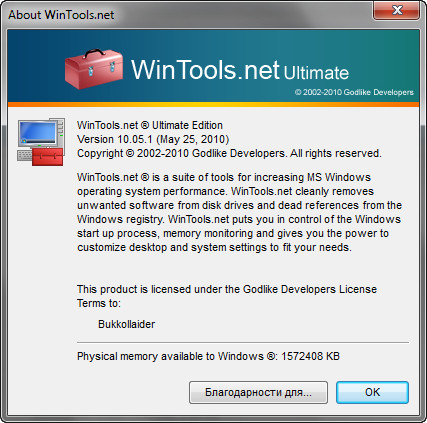This screenshot has height=423, width=427.
Task: Click the Version 10.05.1 line
Action: click(153, 139)
